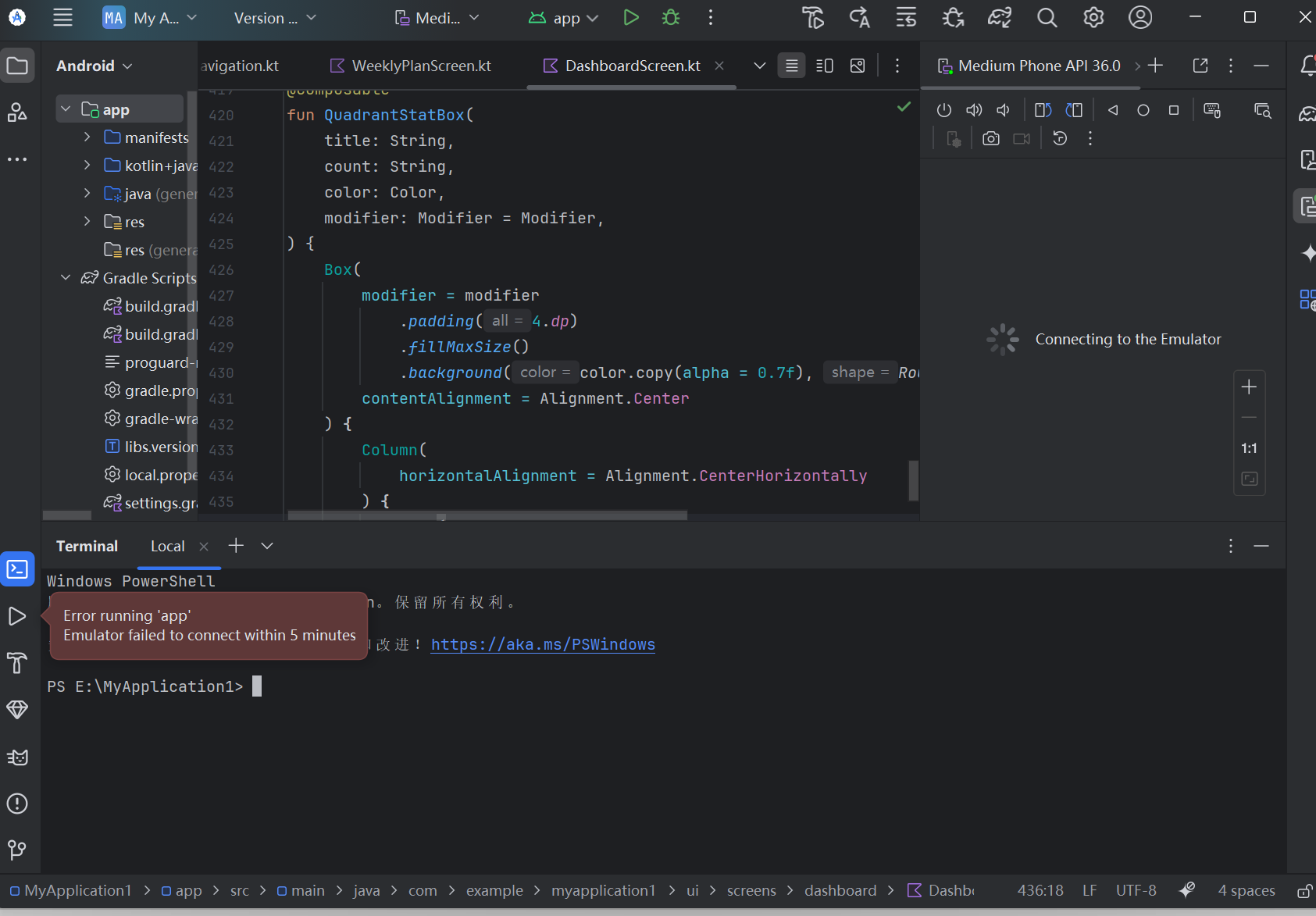
Task: Set emulator zoom to 1:1
Action: pos(1250,448)
